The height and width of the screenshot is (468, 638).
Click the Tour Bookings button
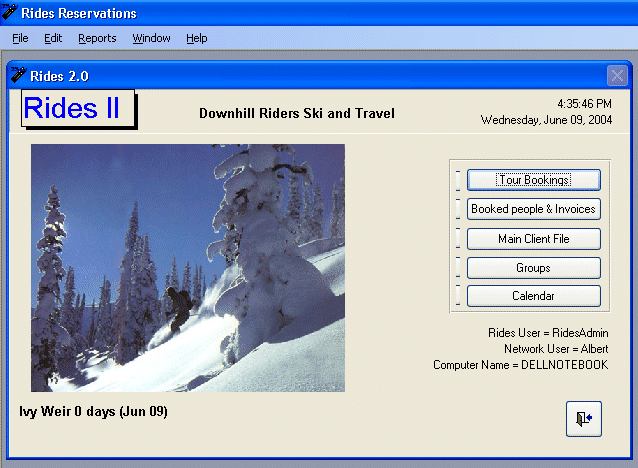pos(533,180)
